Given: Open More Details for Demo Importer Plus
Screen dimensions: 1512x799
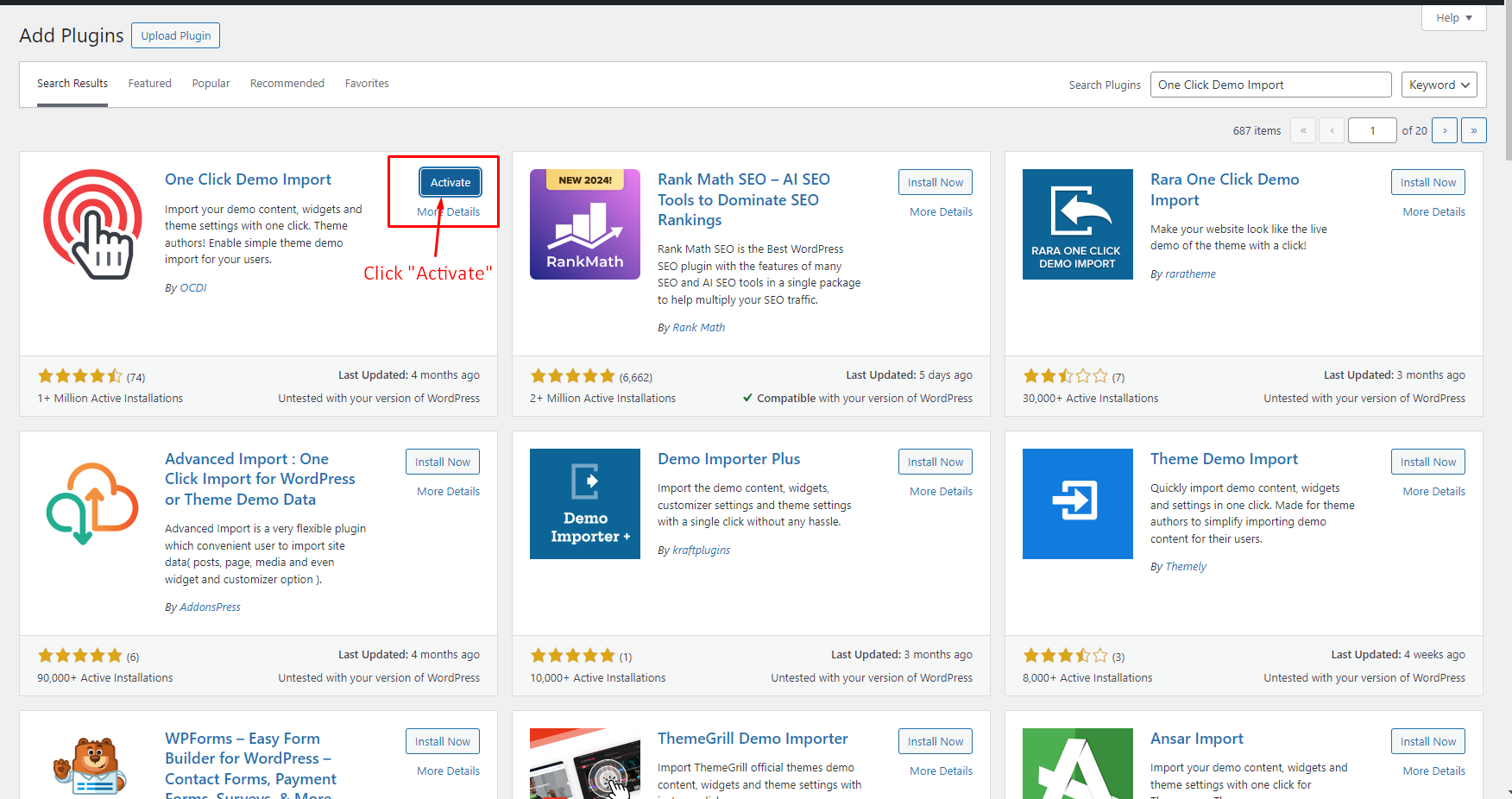Looking at the screenshot, I should (x=941, y=491).
